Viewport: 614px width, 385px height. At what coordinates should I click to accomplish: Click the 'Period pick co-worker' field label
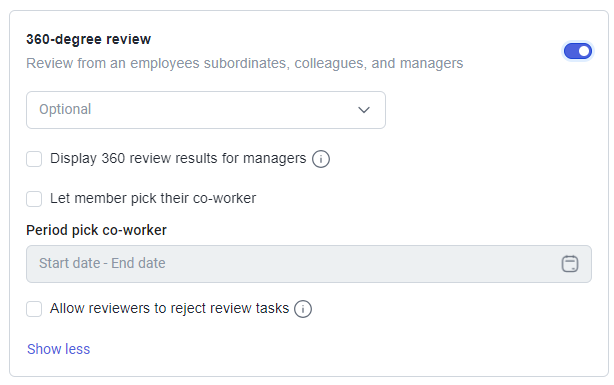pyautogui.click(x=96, y=230)
